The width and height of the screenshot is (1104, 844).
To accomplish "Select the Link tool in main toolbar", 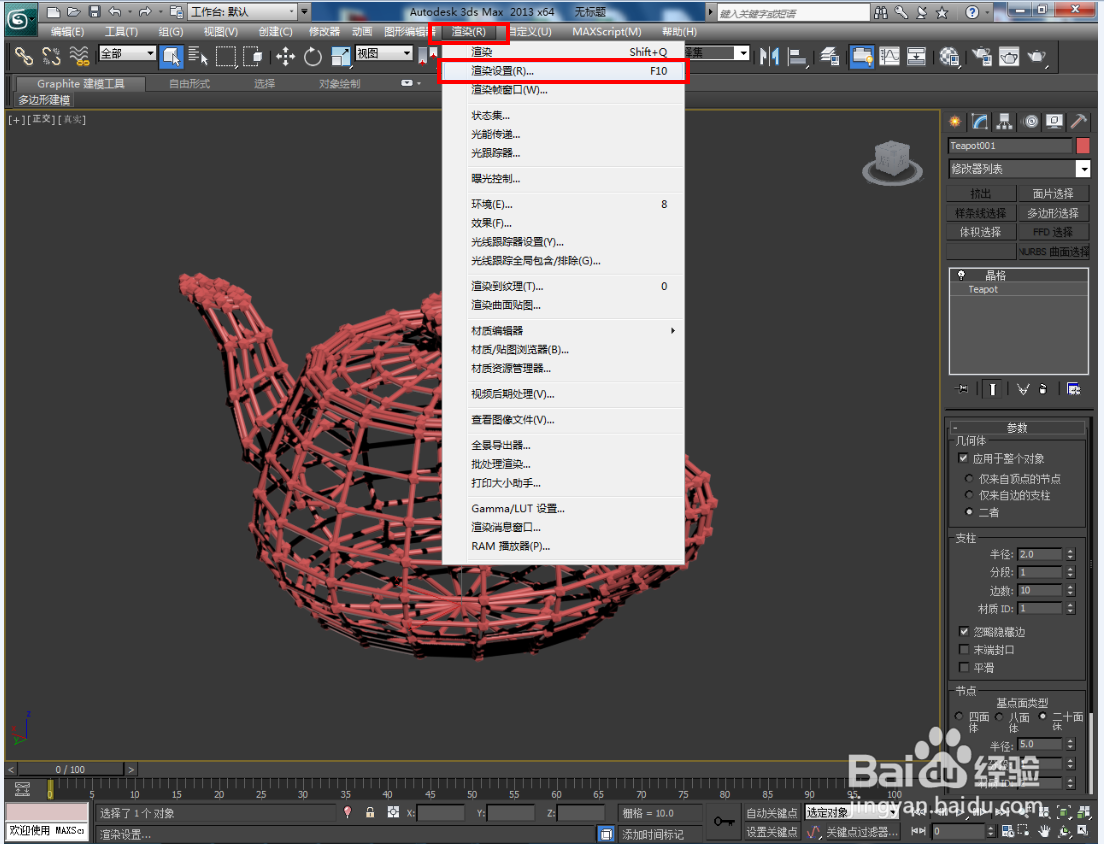I will click(23, 56).
